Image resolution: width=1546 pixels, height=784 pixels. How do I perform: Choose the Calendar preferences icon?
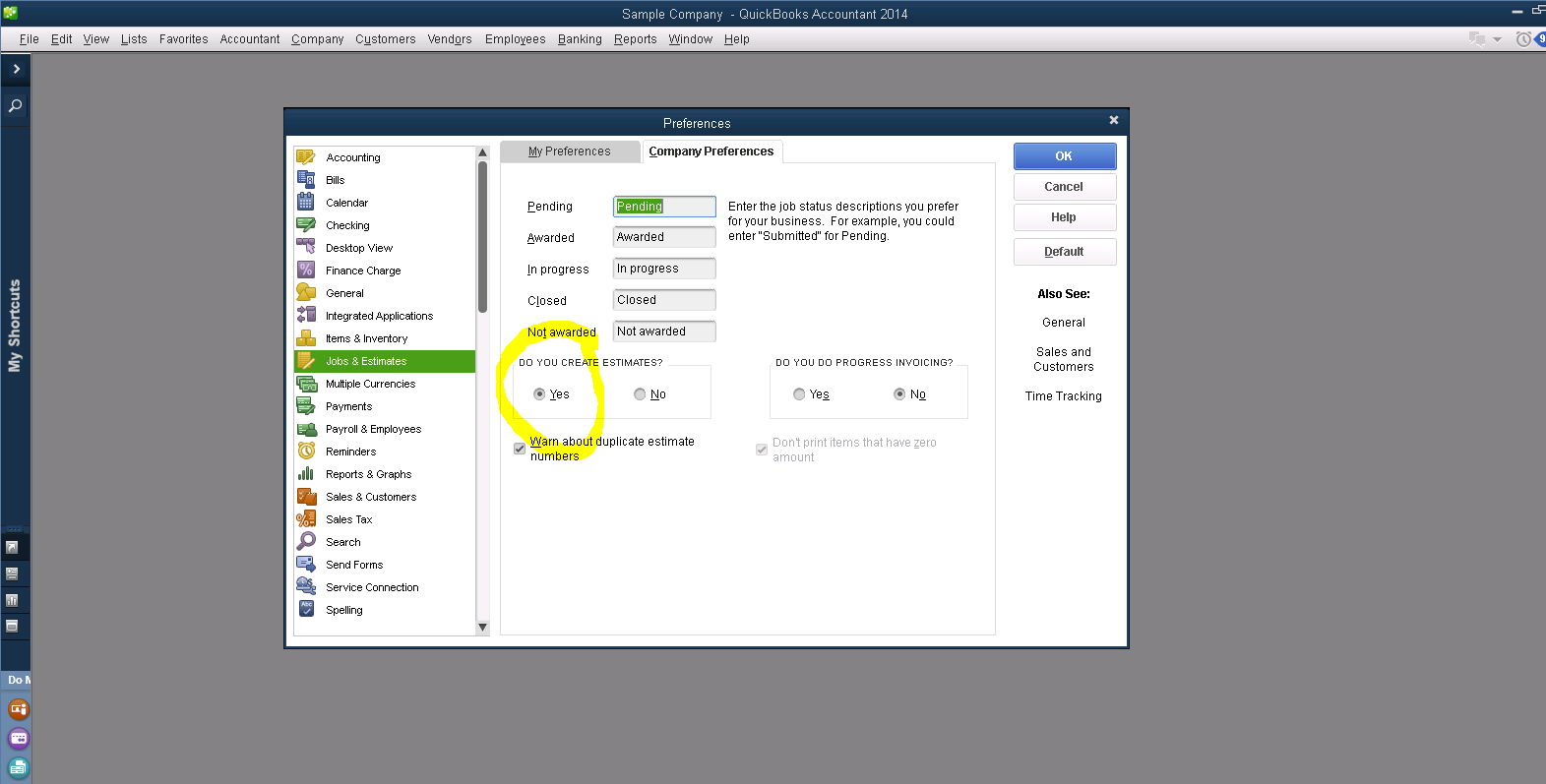pos(306,203)
